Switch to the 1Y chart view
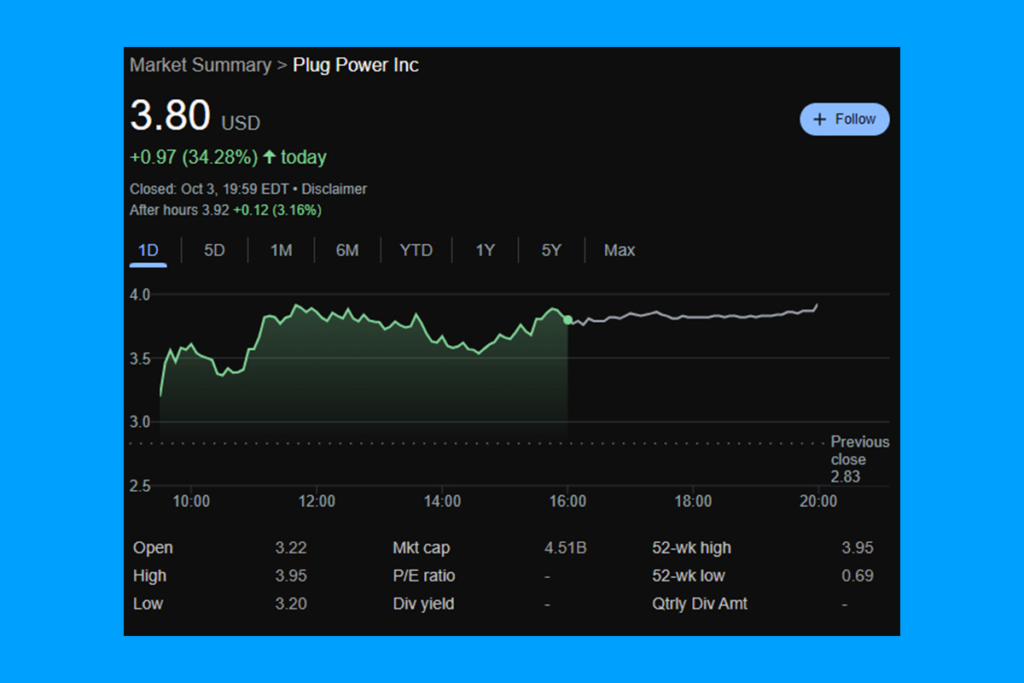This screenshot has width=1024, height=683. (485, 250)
